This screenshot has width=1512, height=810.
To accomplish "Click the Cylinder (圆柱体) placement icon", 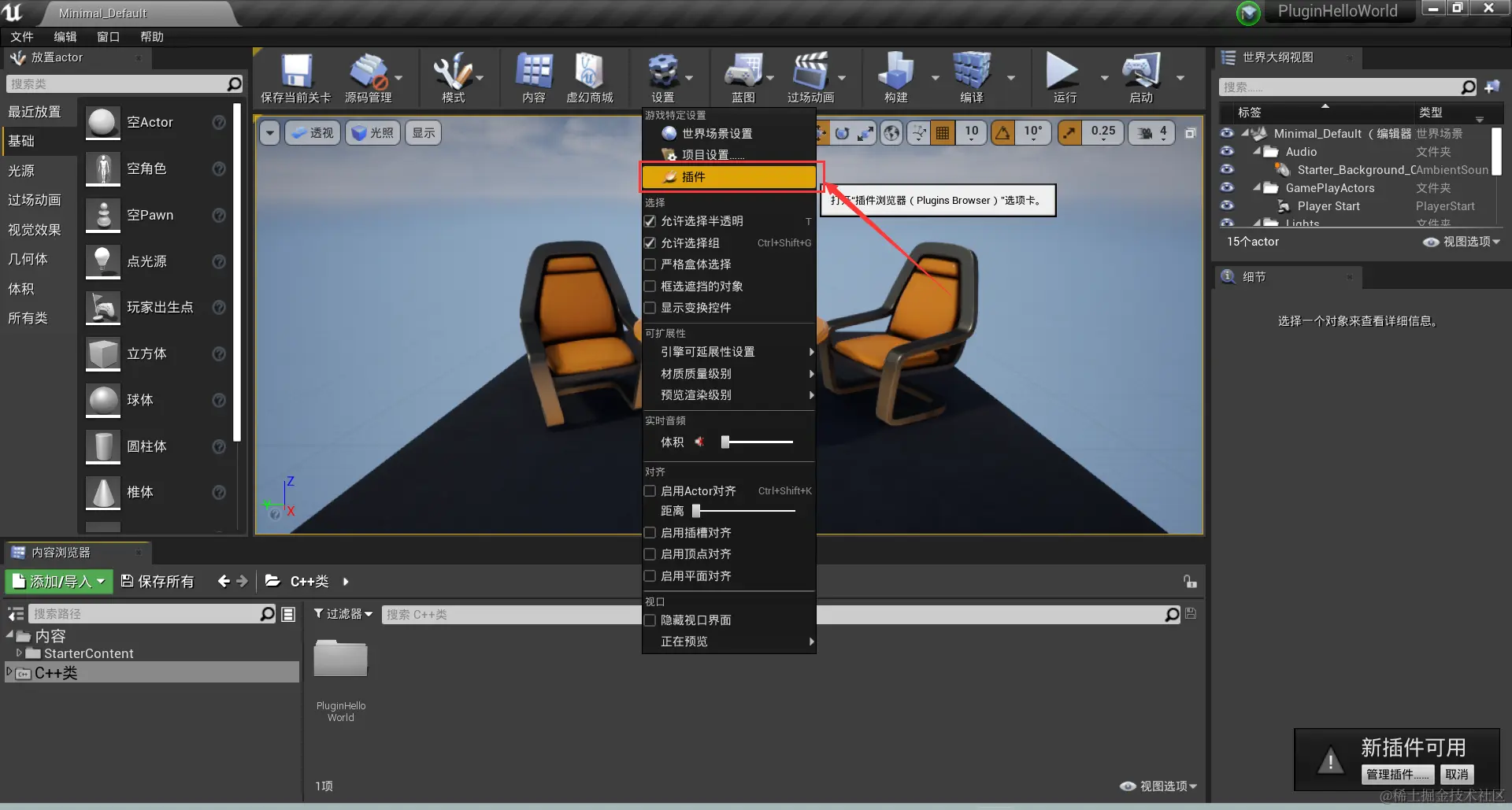I will (x=102, y=446).
